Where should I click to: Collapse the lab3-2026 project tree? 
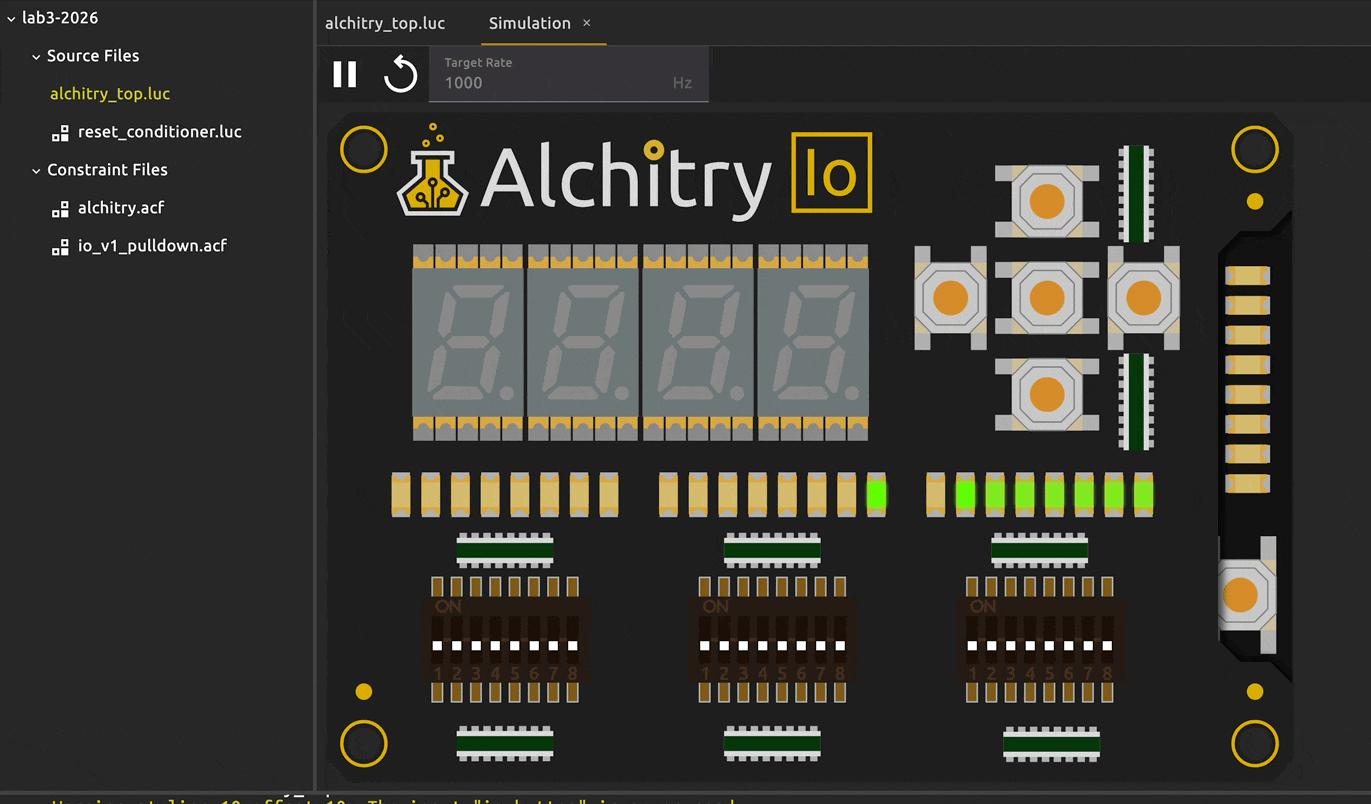click(x=11, y=18)
